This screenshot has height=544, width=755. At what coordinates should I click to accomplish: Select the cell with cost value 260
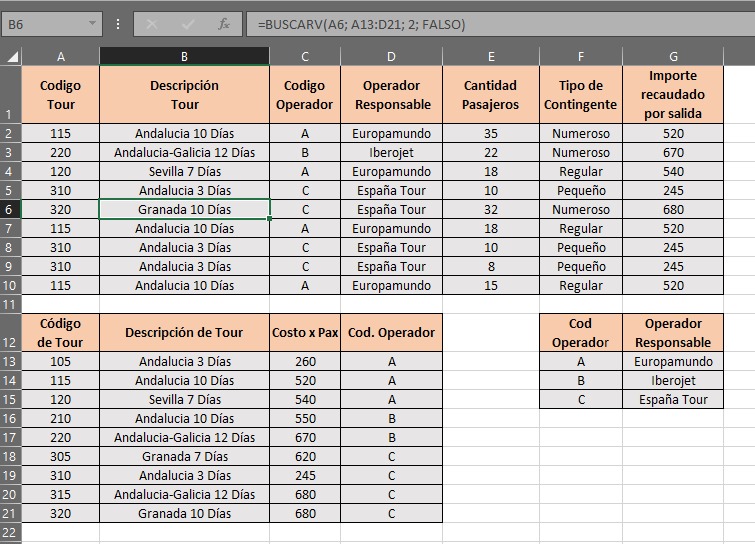pos(305,362)
